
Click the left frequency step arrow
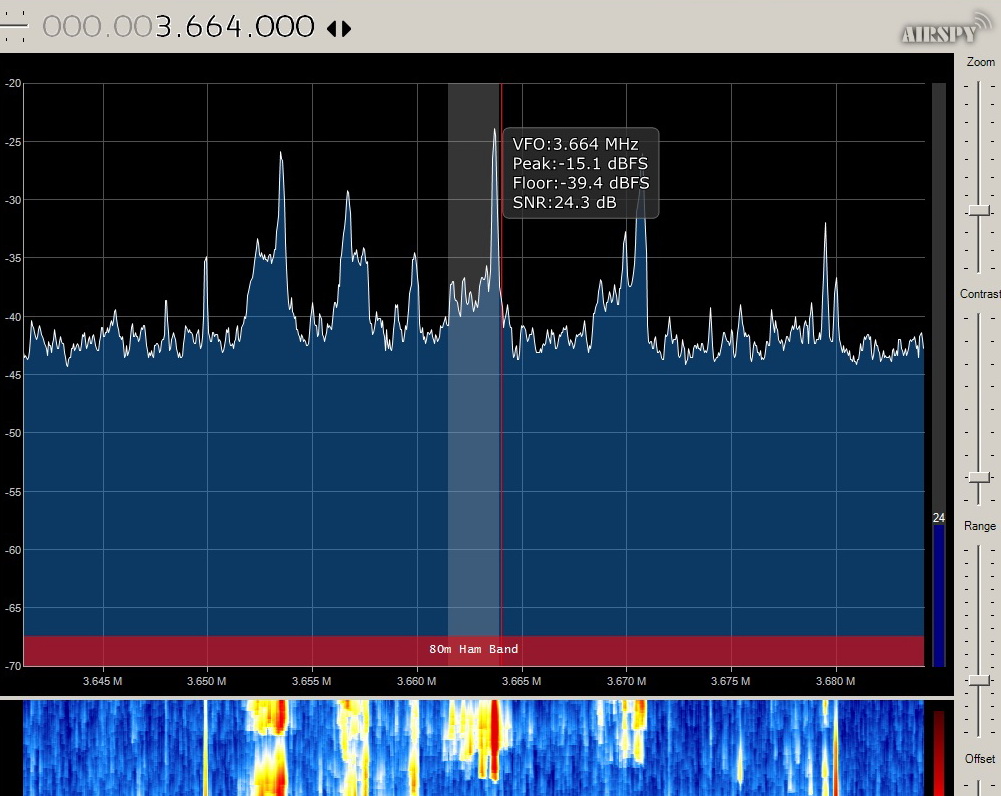332,28
